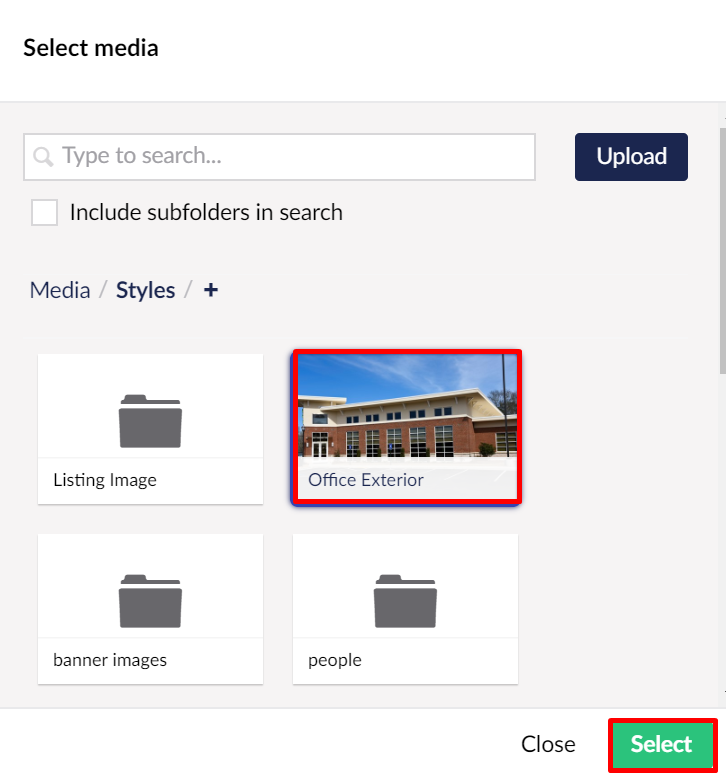Click the scrollbar up arrow
726x774 pixels.
(723, 118)
